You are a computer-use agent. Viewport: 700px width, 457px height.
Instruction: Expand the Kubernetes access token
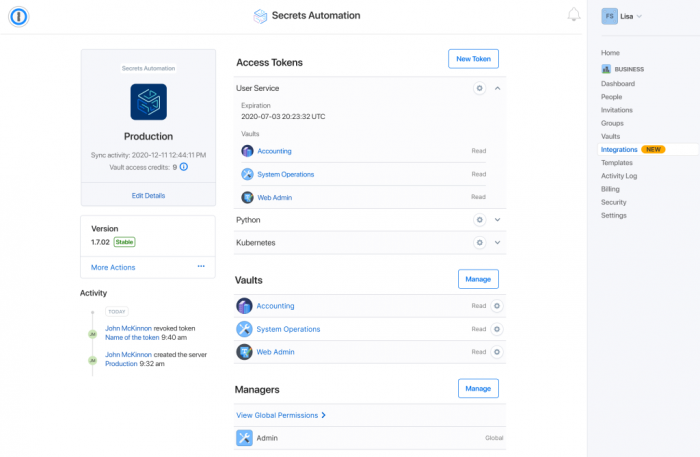click(497, 242)
